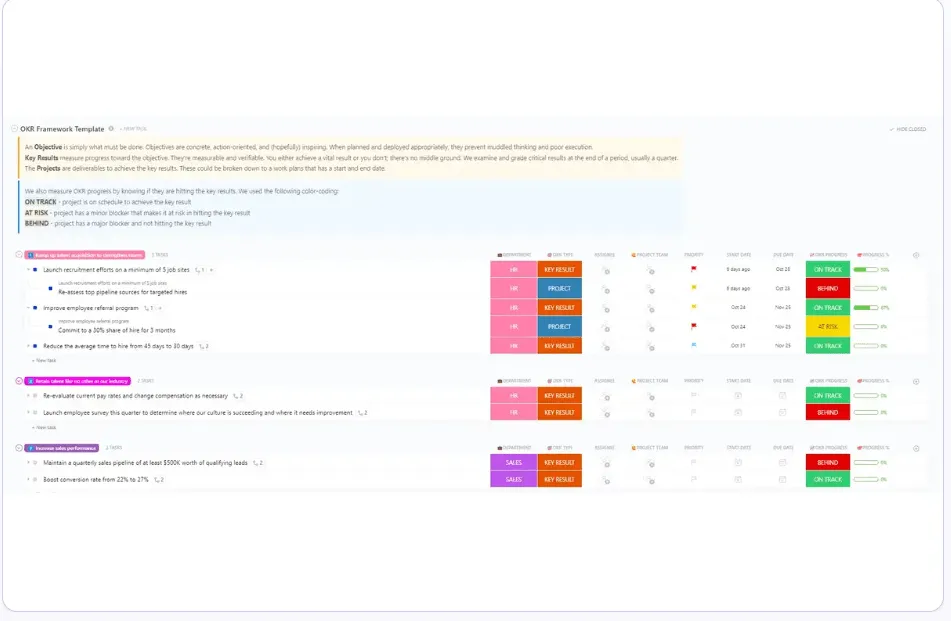Add column plus icon in Retain talent header
The width and height of the screenshot is (951, 621).
[916, 381]
